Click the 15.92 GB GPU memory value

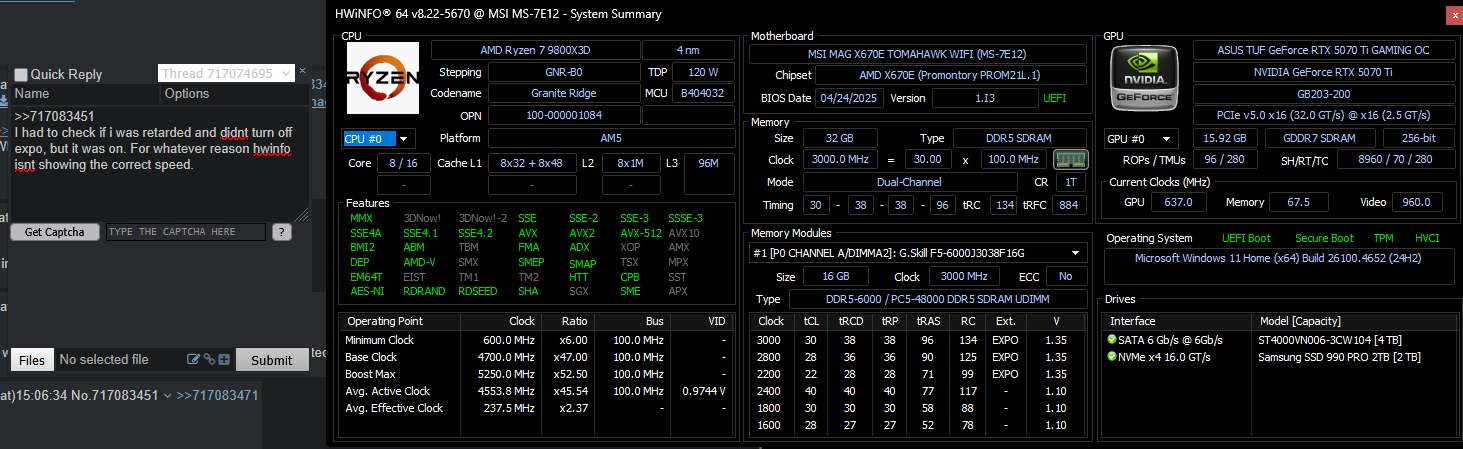(1225, 138)
